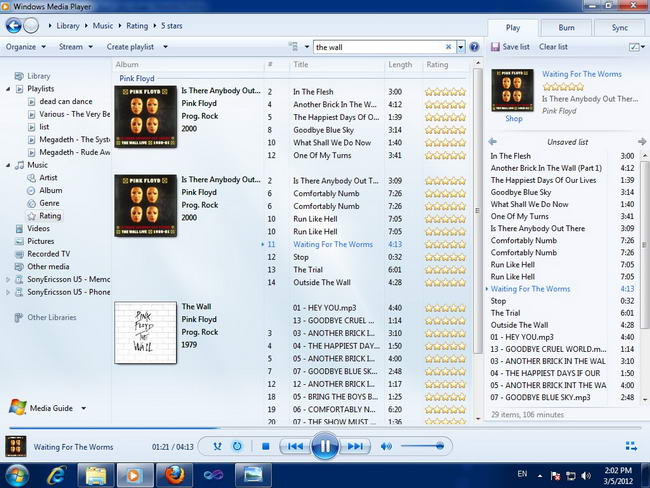
Task: Stop playback with the stop button
Action: [266, 447]
